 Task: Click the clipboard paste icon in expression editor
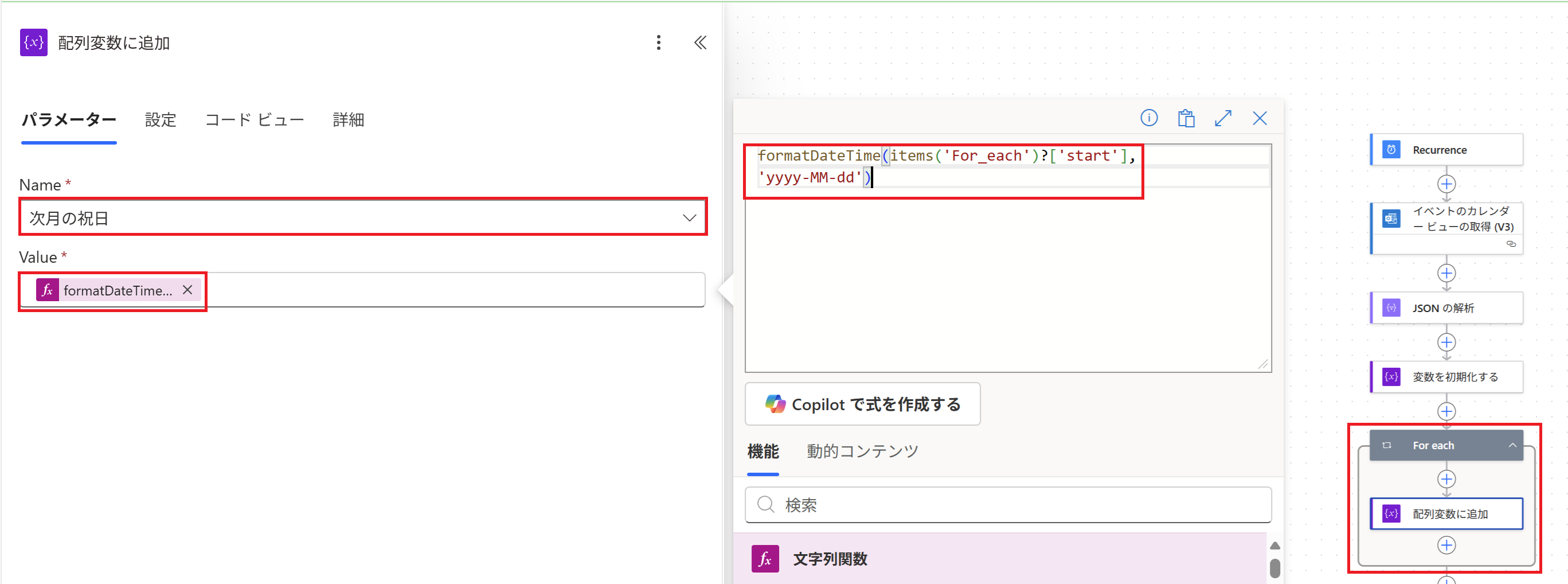(1186, 118)
